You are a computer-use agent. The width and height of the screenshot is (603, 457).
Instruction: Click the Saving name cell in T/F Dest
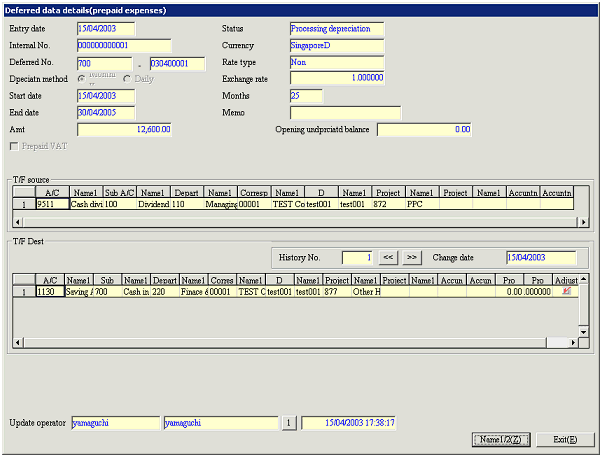coord(79,292)
